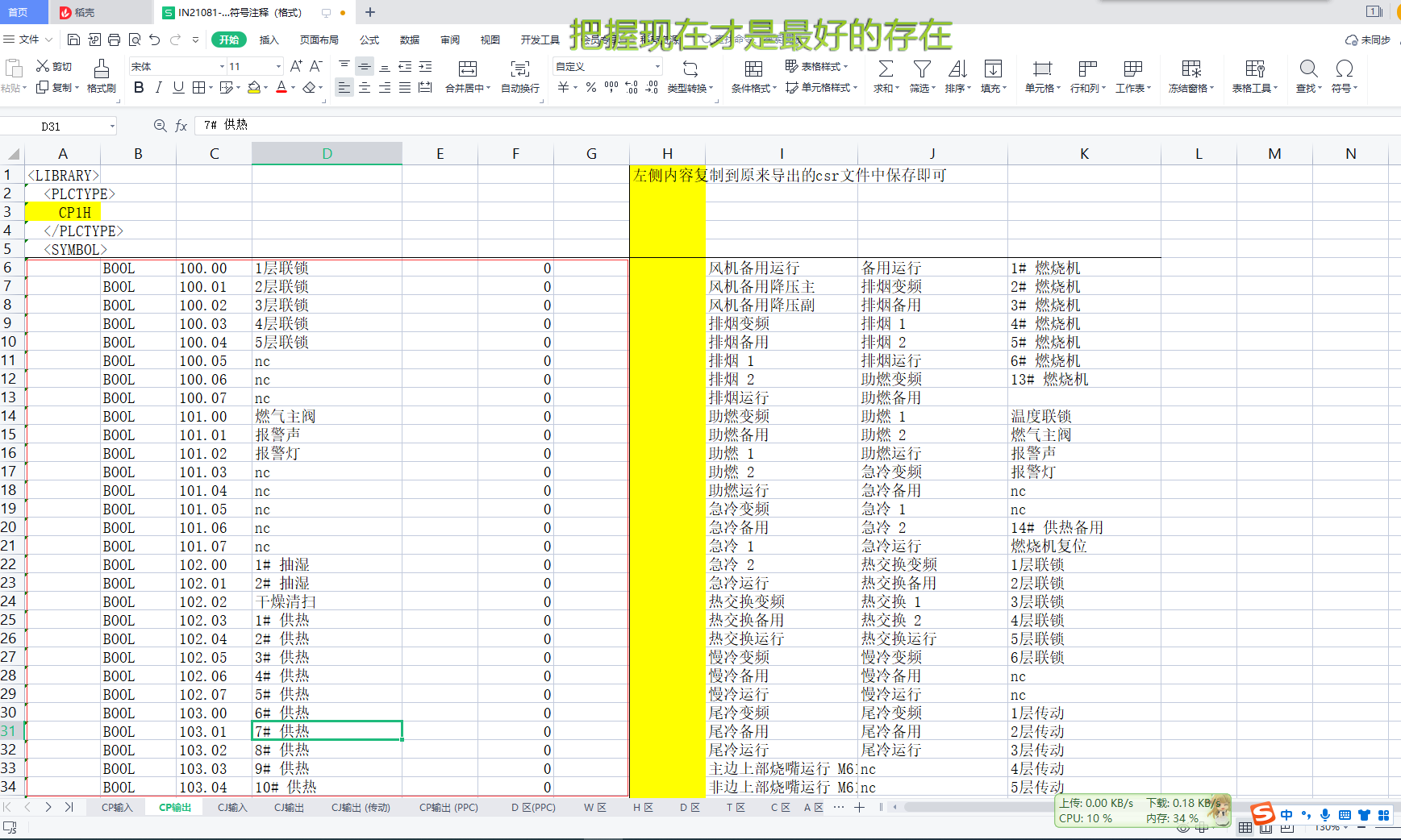Select cell containing 燃气主阀 in column D
The height and width of the screenshot is (840, 1401).
click(326, 417)
